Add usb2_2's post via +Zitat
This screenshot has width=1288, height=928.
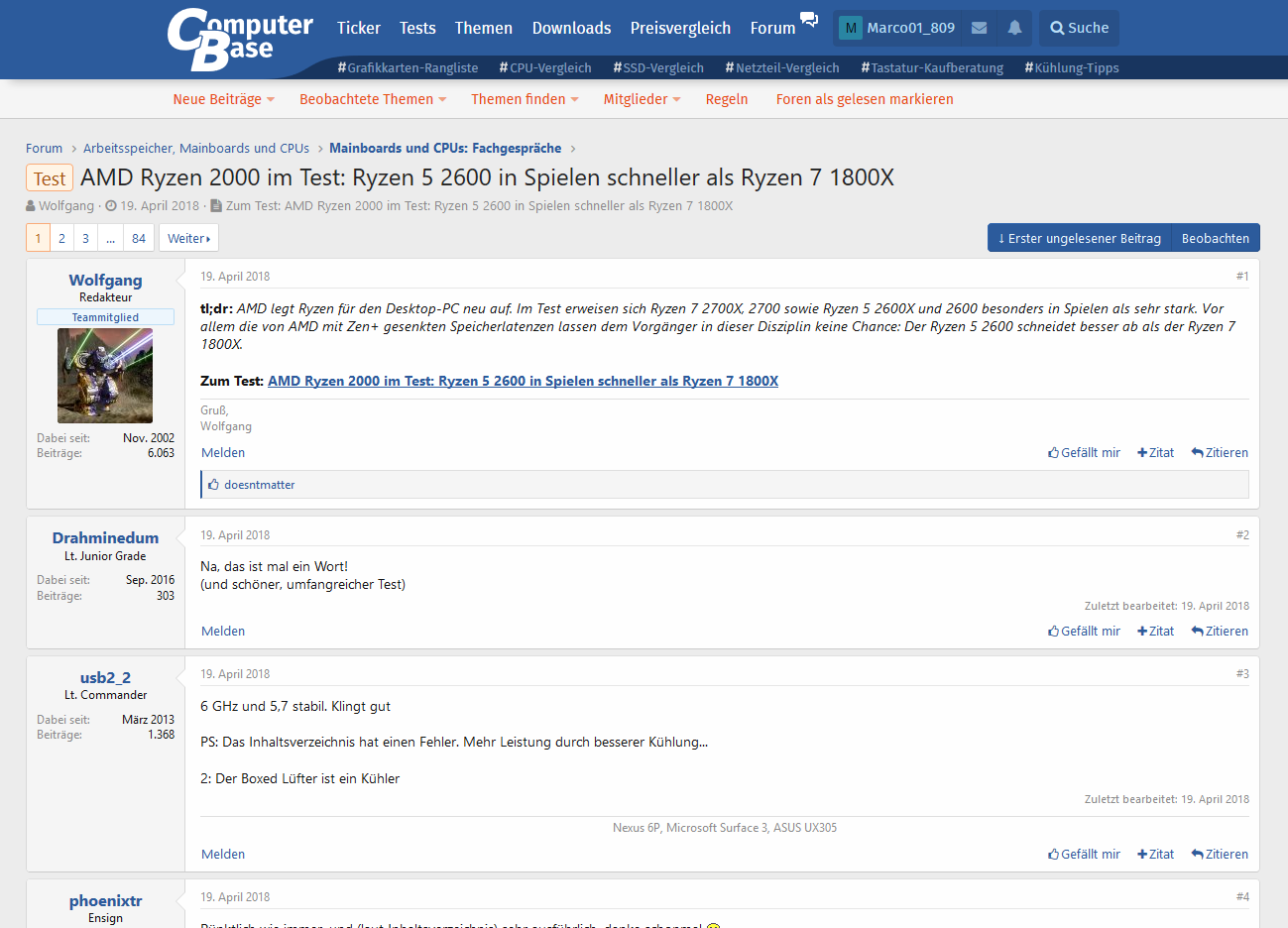click(x=1155, y=855)
